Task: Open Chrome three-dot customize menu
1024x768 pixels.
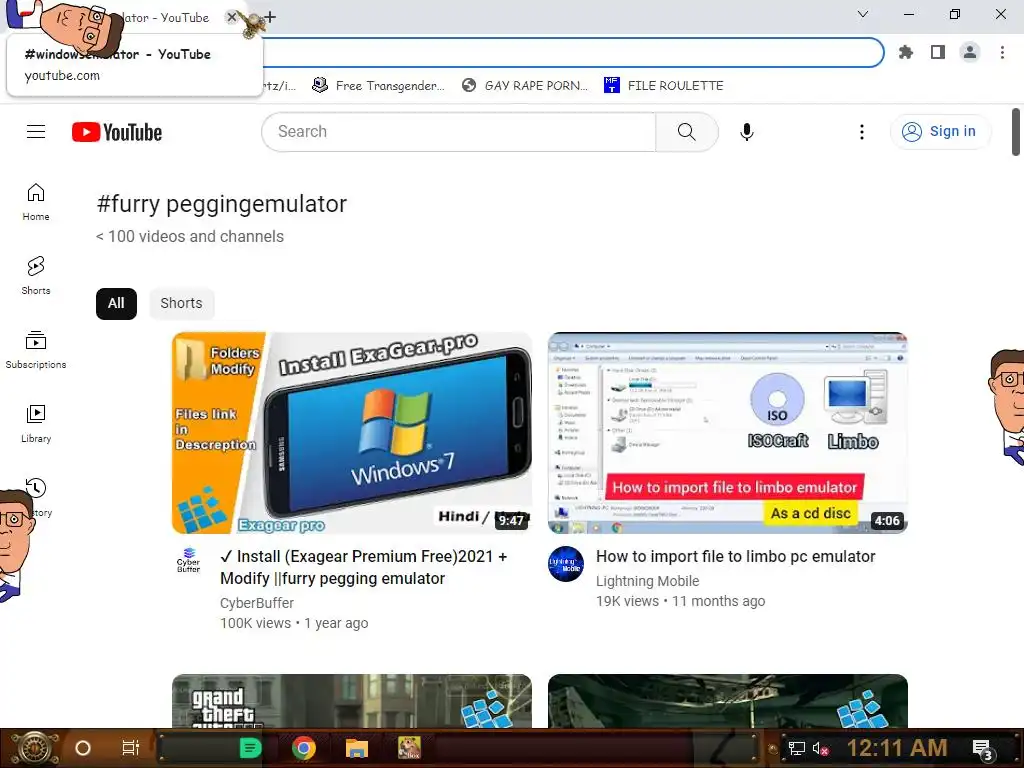Action: tap(1002, 52)
